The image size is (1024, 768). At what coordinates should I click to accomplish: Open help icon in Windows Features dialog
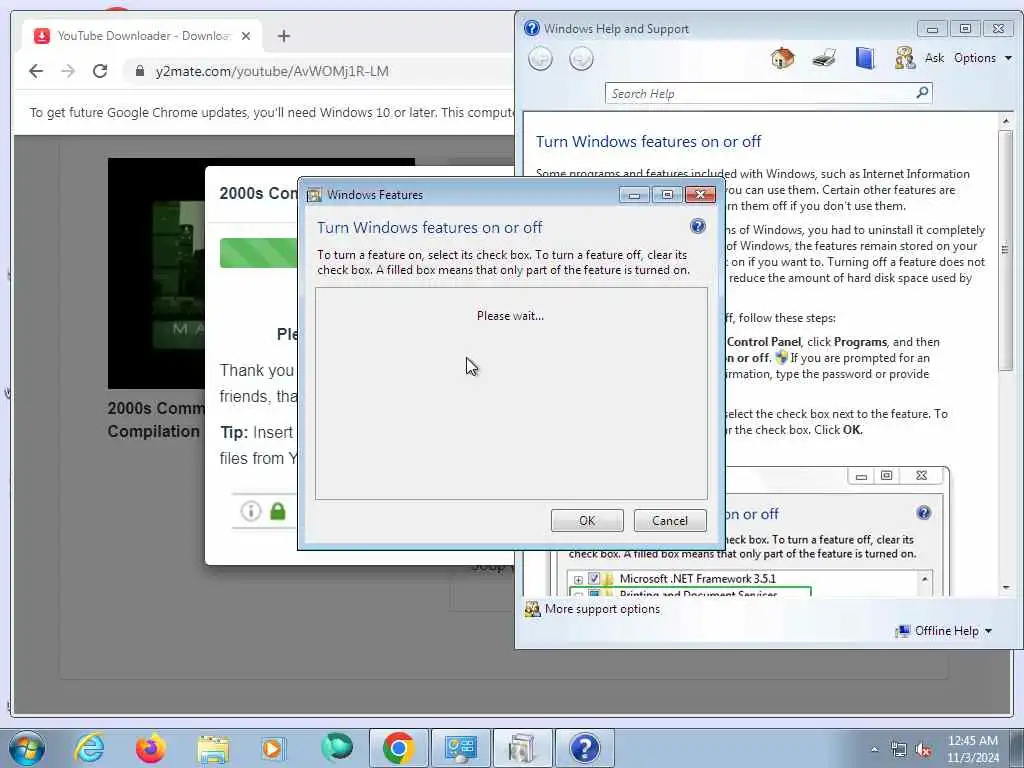(x=697, y=226)
